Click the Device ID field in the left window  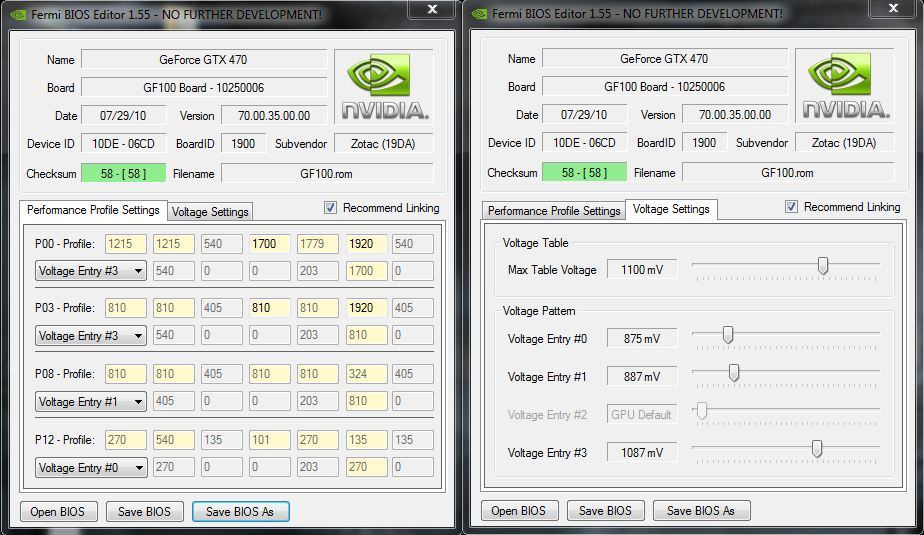click(x=123, y=143)
